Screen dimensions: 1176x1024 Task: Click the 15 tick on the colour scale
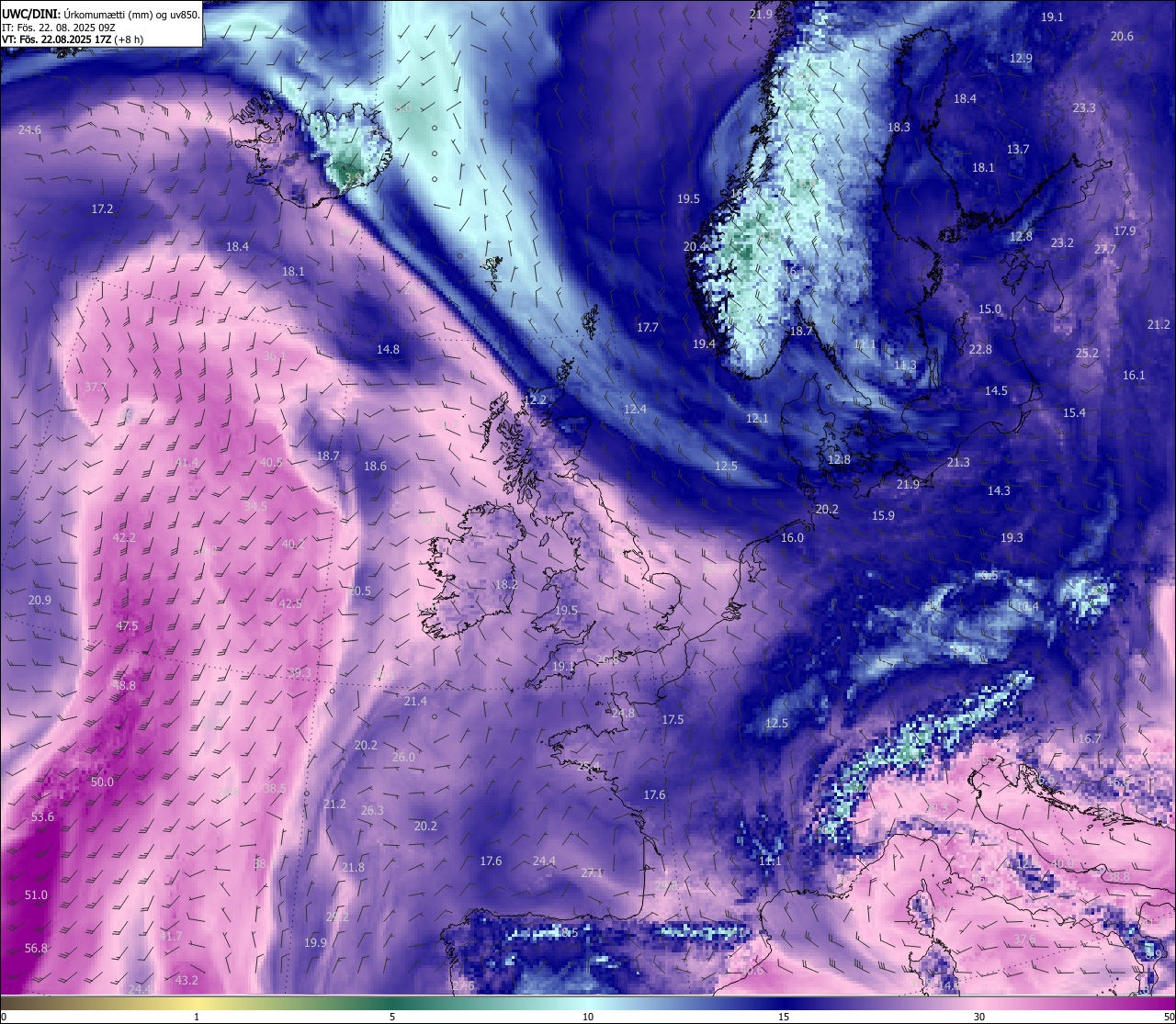784,1017
